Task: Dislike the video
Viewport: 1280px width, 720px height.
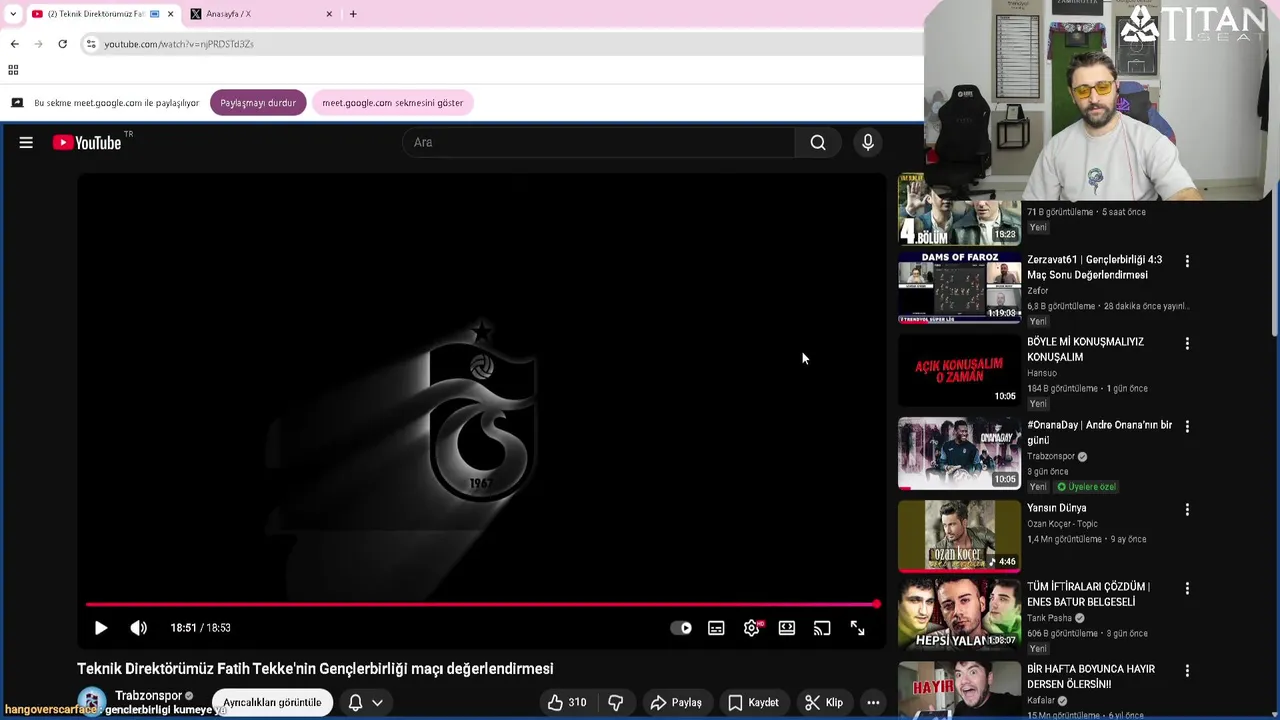Action: [x=616, y=702]
